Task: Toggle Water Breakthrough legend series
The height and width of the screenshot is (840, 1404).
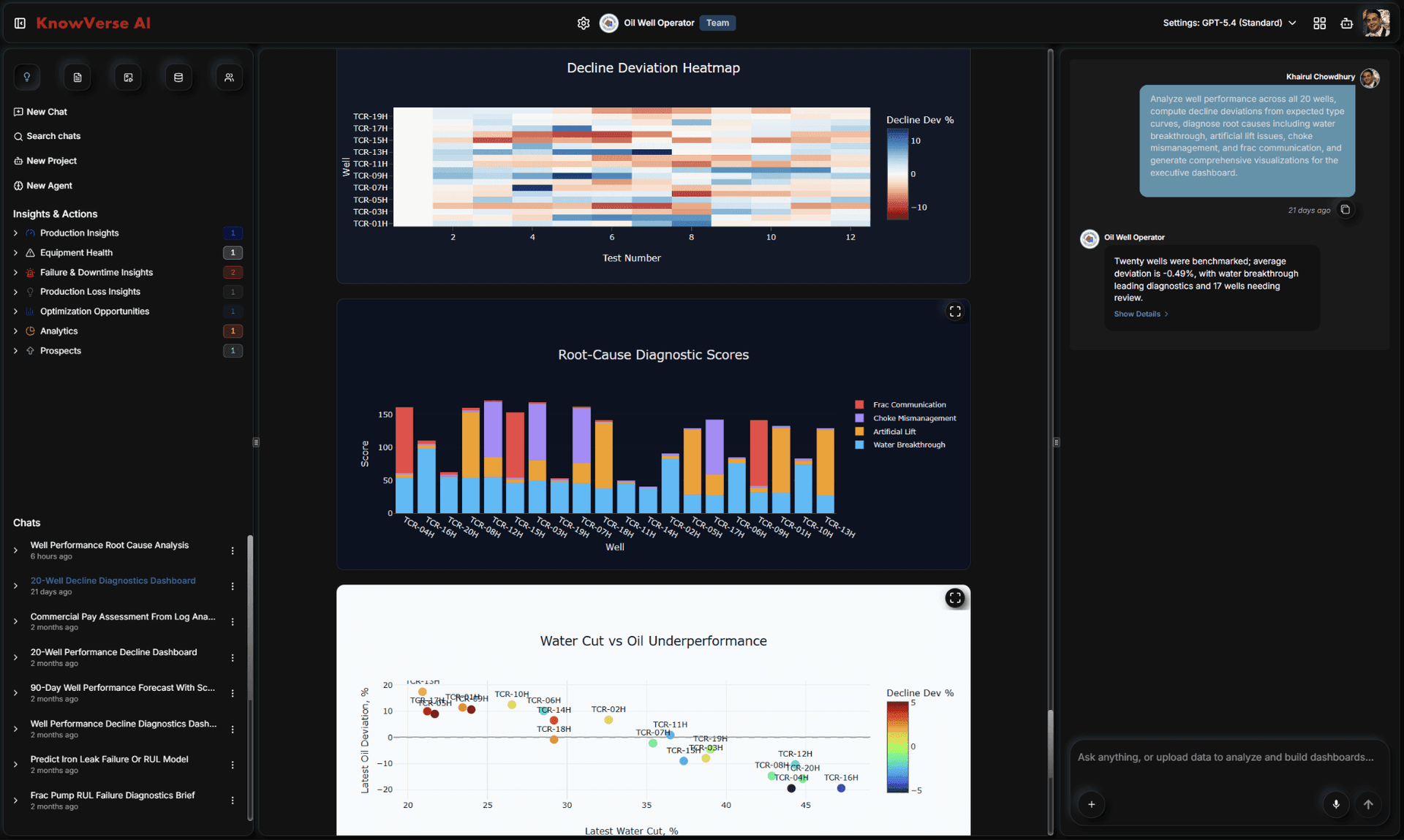Action: pos(900,444)
